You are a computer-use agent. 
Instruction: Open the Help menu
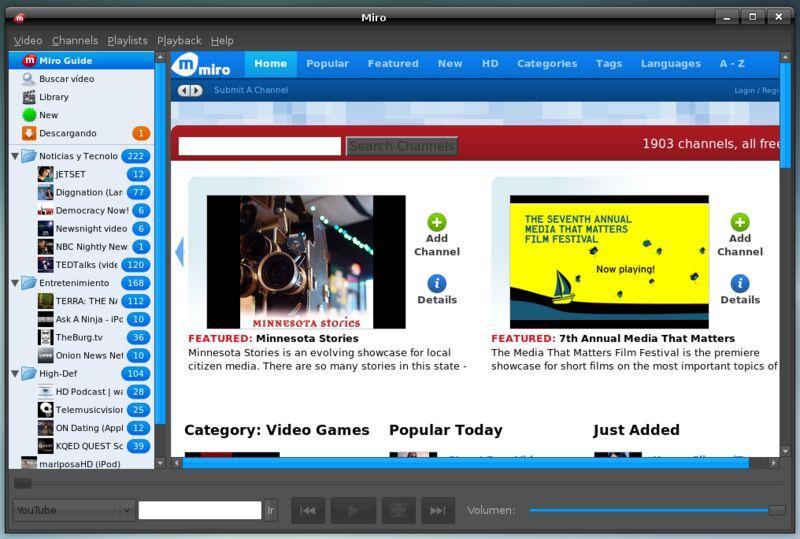(222, 40)
